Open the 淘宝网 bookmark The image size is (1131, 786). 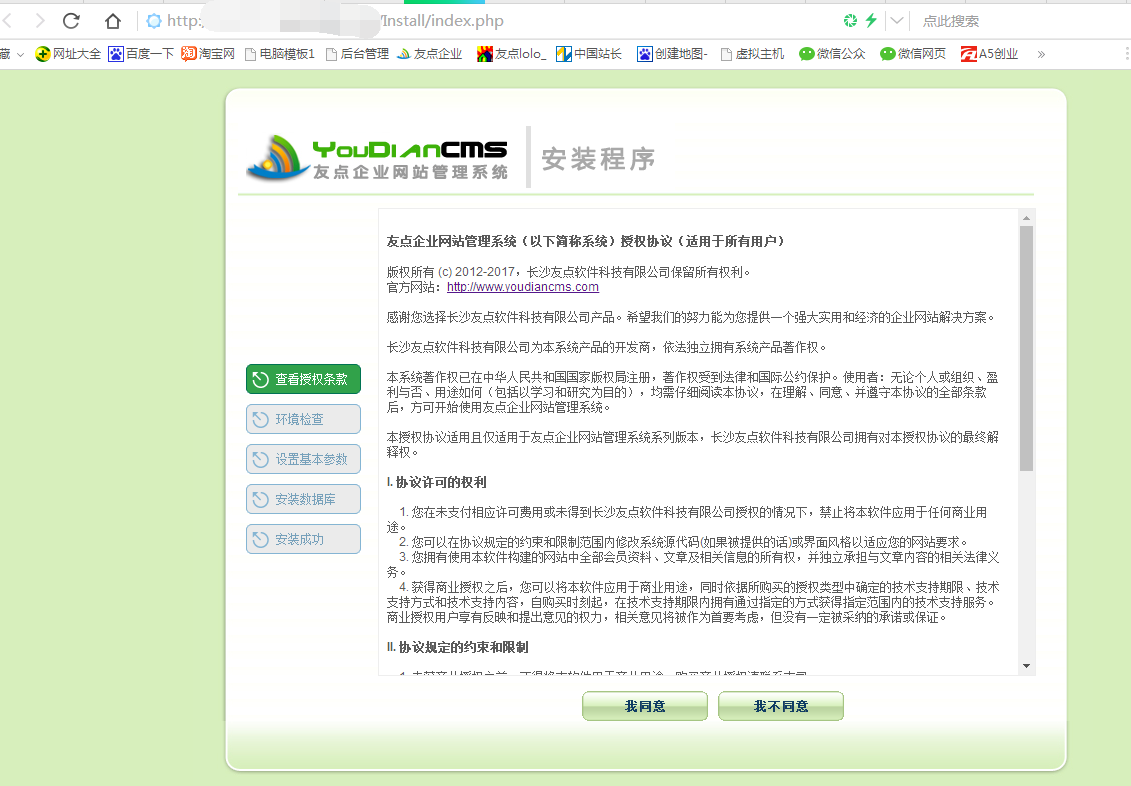pos(208,54)
